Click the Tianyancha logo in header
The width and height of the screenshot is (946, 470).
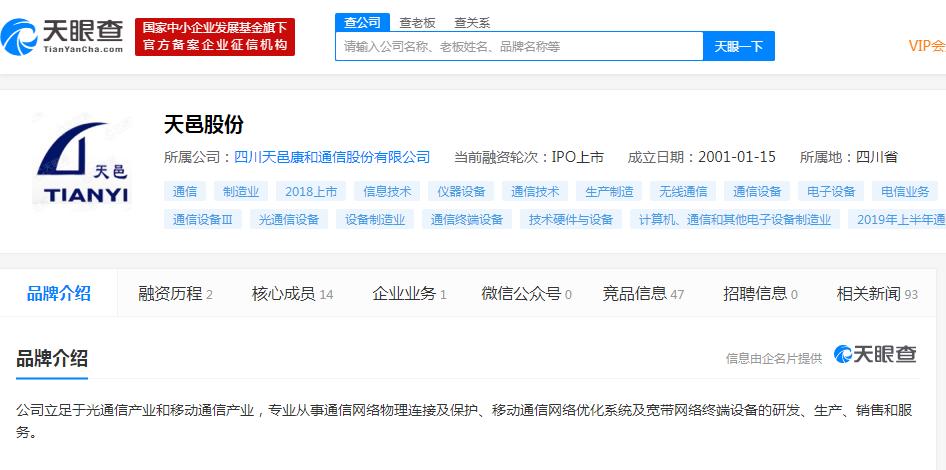63,36
